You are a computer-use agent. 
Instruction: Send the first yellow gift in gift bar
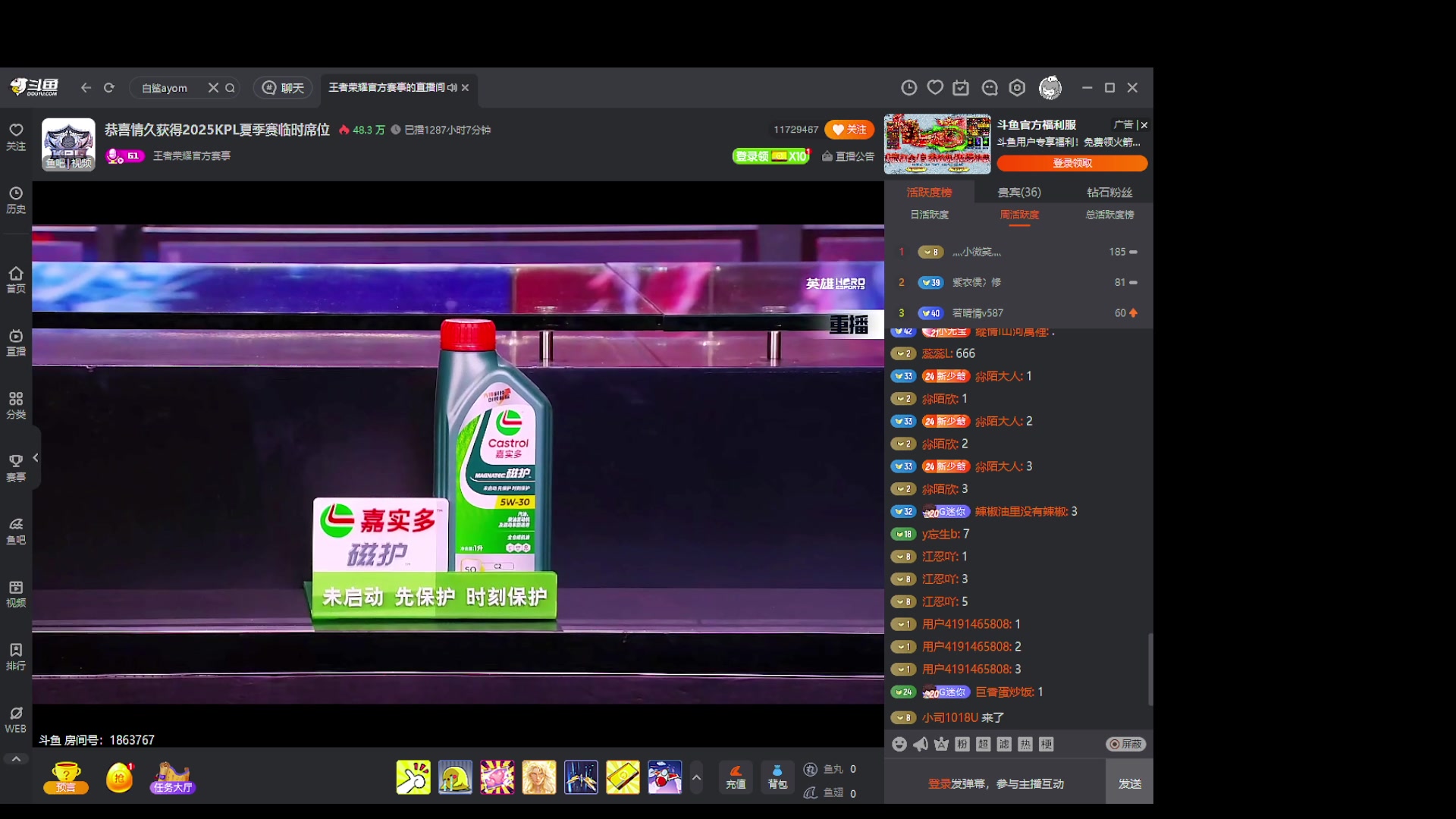click(x=413, y=777)
